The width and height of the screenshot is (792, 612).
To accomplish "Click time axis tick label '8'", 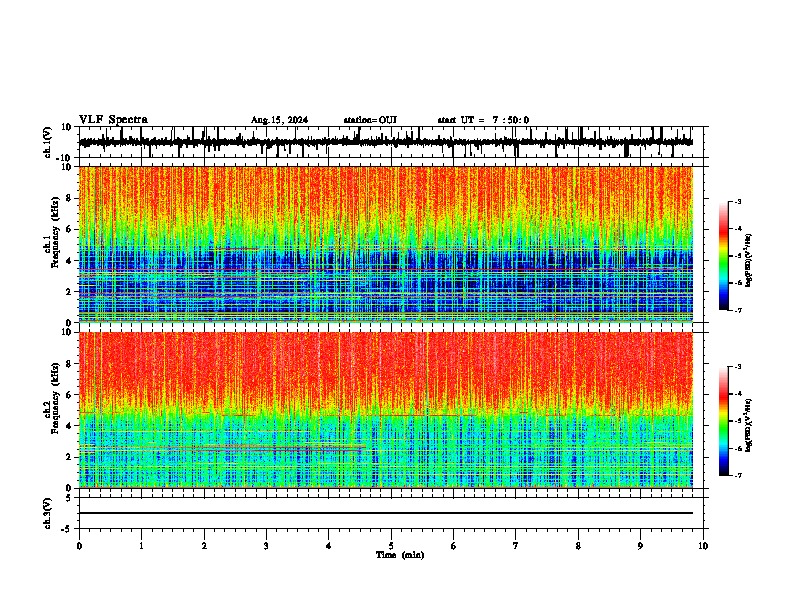I will click(578, 546).
